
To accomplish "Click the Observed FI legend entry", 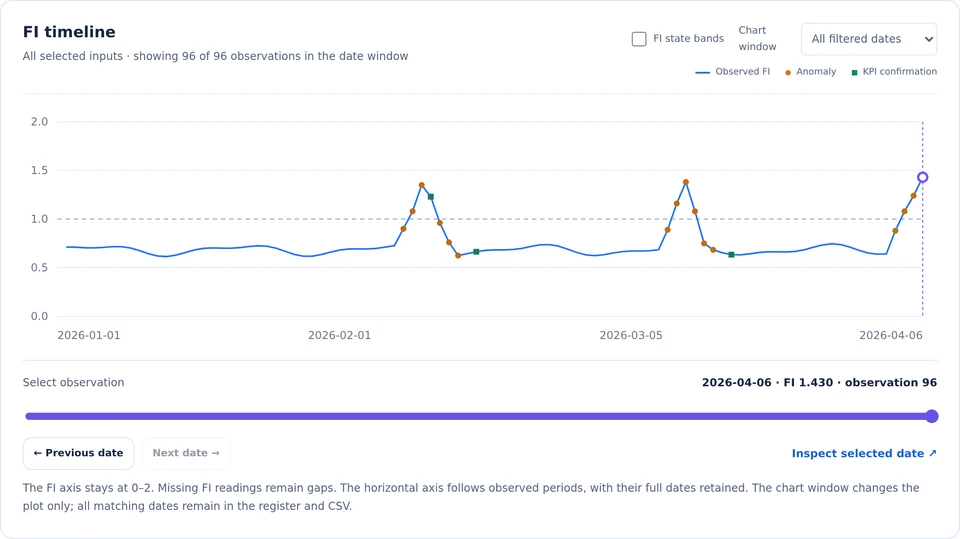I will click(x=733, y=72).
